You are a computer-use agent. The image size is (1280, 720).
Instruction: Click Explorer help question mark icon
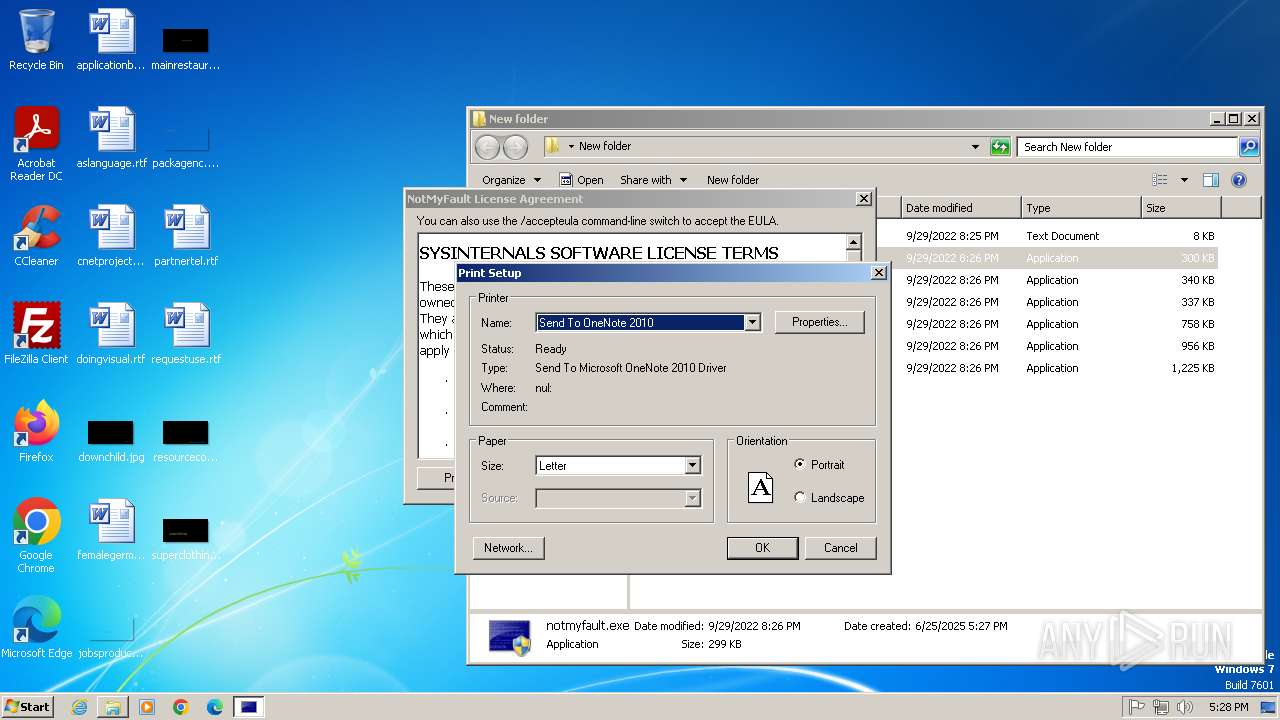pos(1239,180)
